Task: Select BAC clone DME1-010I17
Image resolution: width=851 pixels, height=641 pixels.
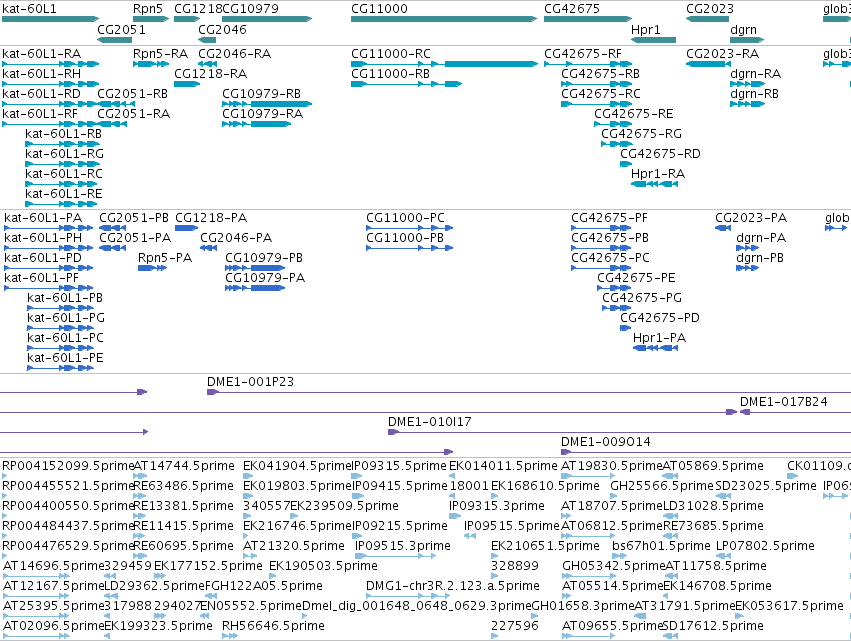Action: (619, 432)
